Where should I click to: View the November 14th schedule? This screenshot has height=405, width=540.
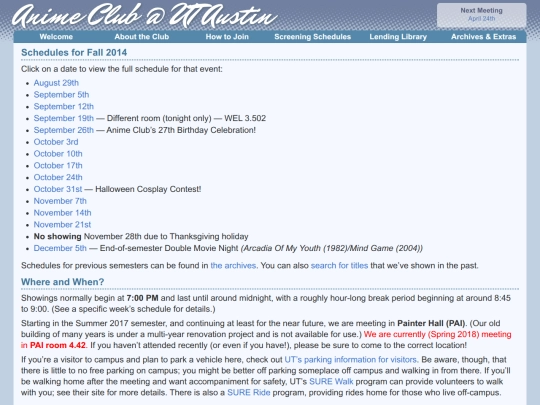click(x=62, y=213)
